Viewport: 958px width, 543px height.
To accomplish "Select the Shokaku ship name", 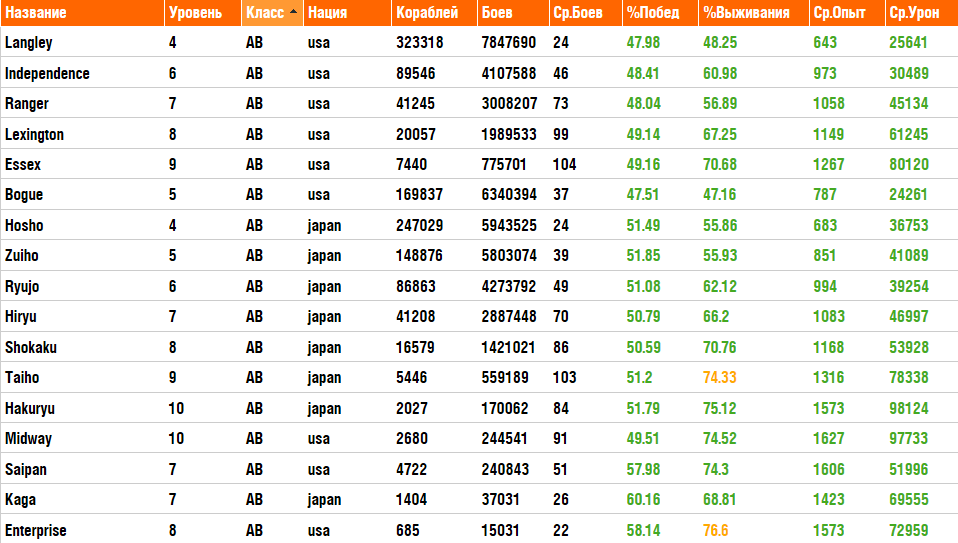I will 31,348.
